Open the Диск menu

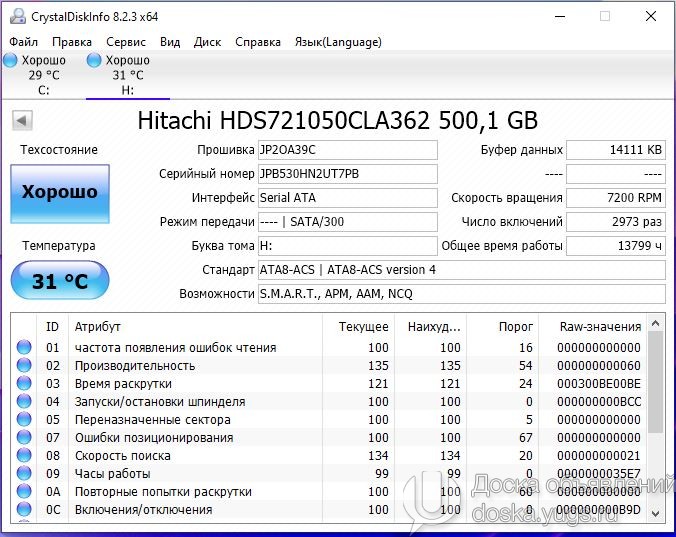[207, 42]
